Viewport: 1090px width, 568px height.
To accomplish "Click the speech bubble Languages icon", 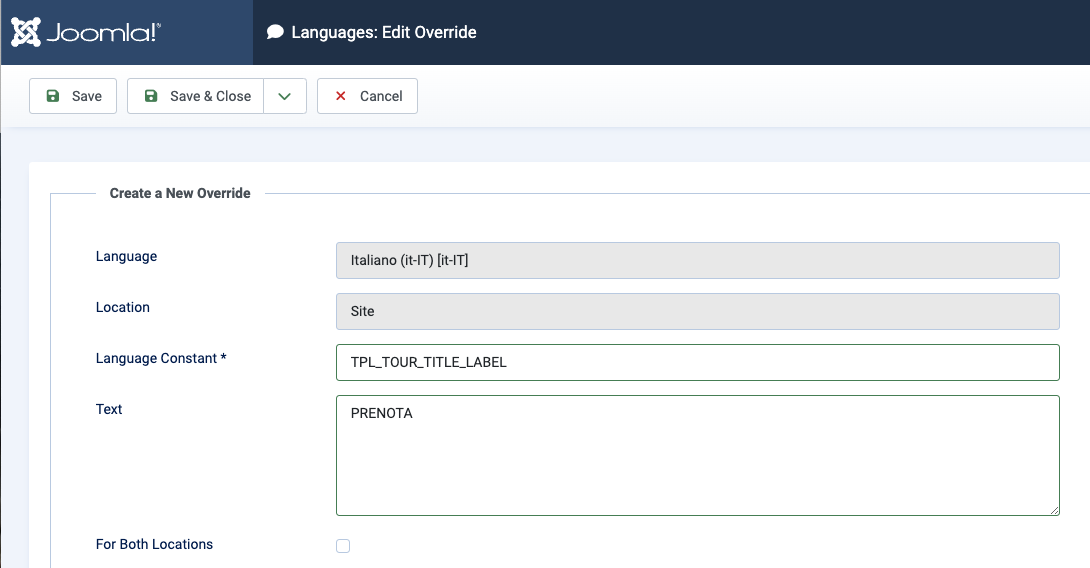I will (x=275, y=32).
